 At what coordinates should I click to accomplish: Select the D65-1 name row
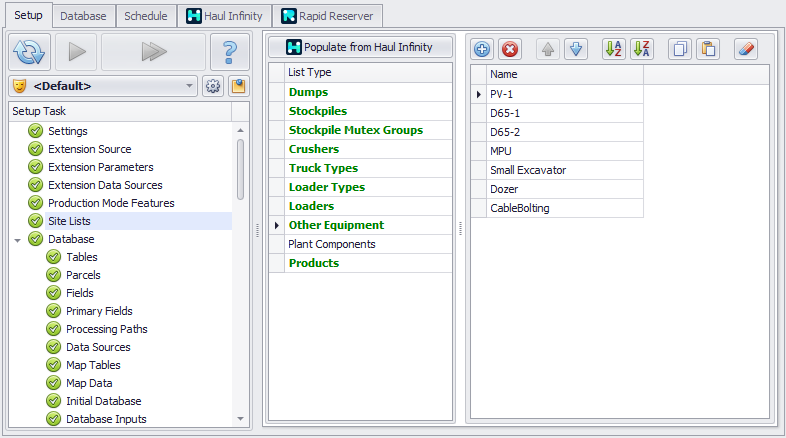[564, 113]
